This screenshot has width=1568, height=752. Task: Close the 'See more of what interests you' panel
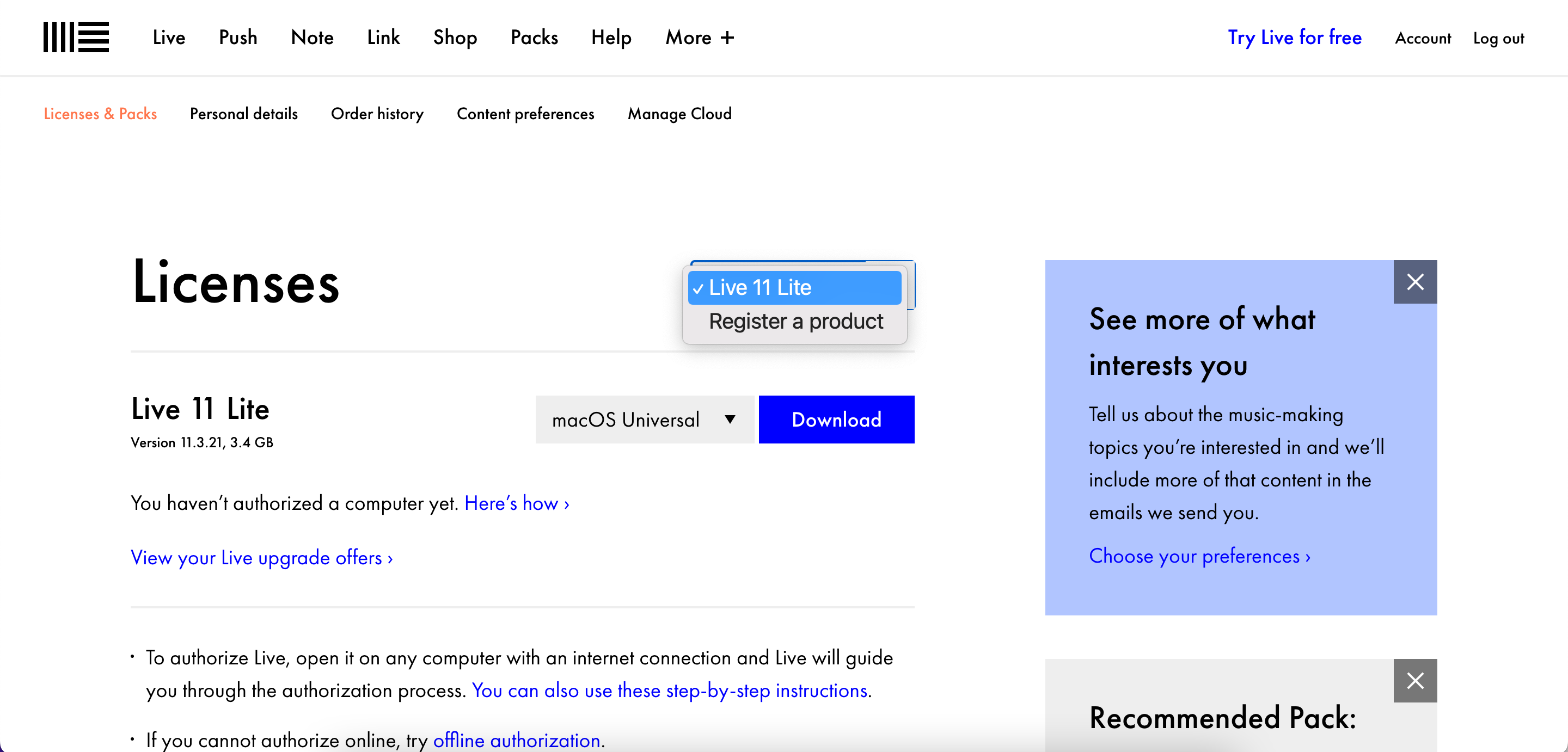(1415, 282)
